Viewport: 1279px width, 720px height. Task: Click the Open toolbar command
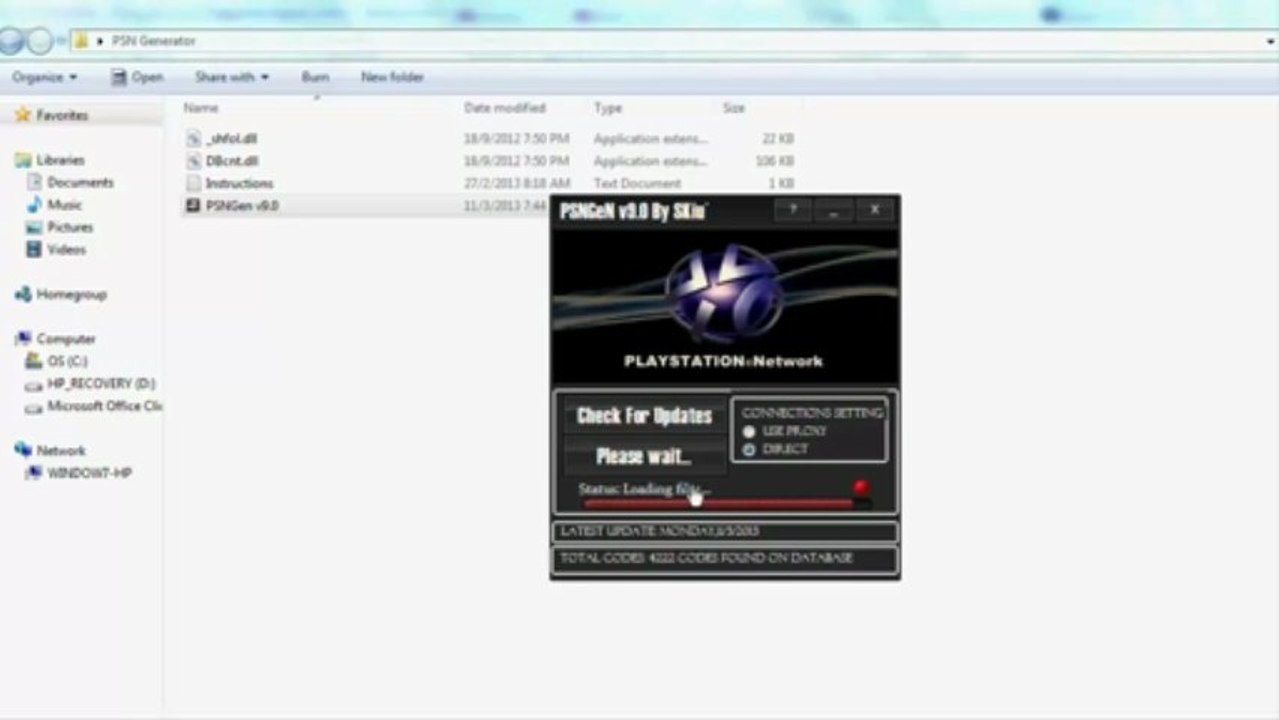click(x=137, y=77)
